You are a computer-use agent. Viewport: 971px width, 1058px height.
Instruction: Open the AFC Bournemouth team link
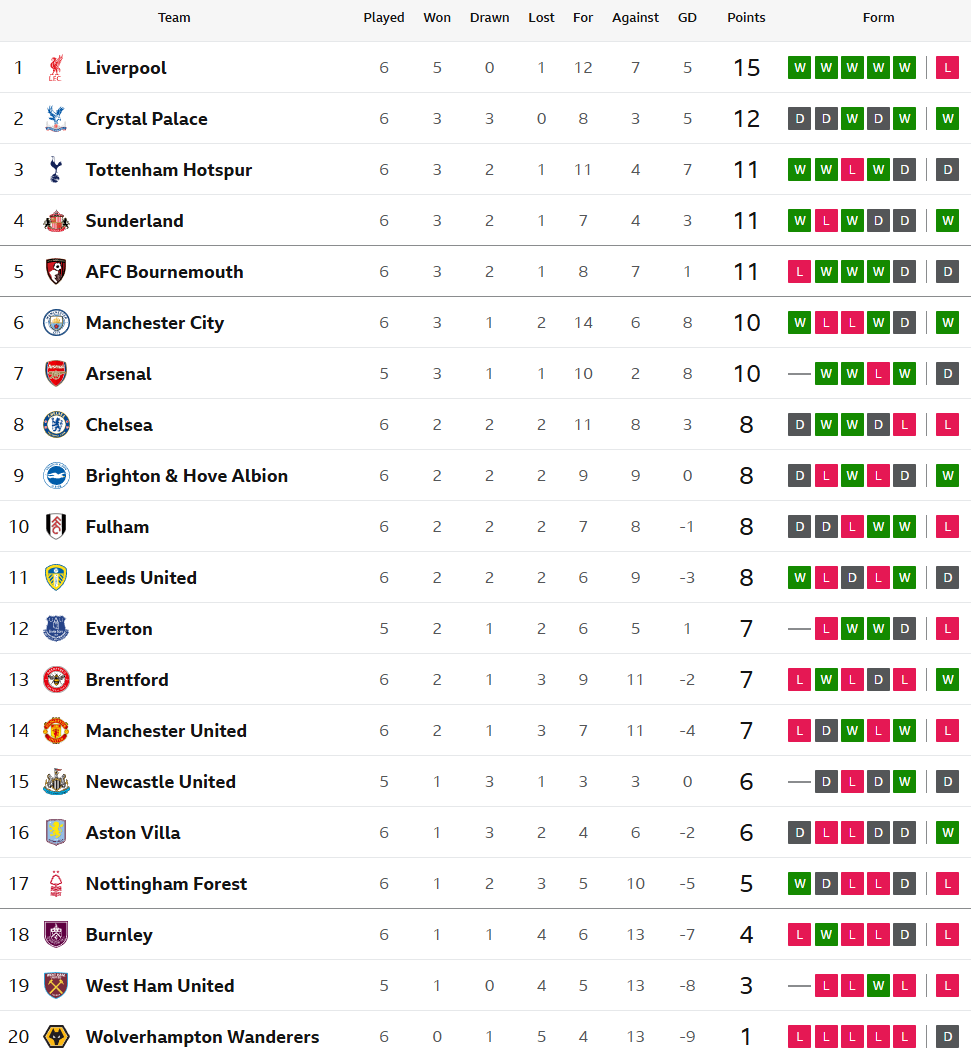164,272
